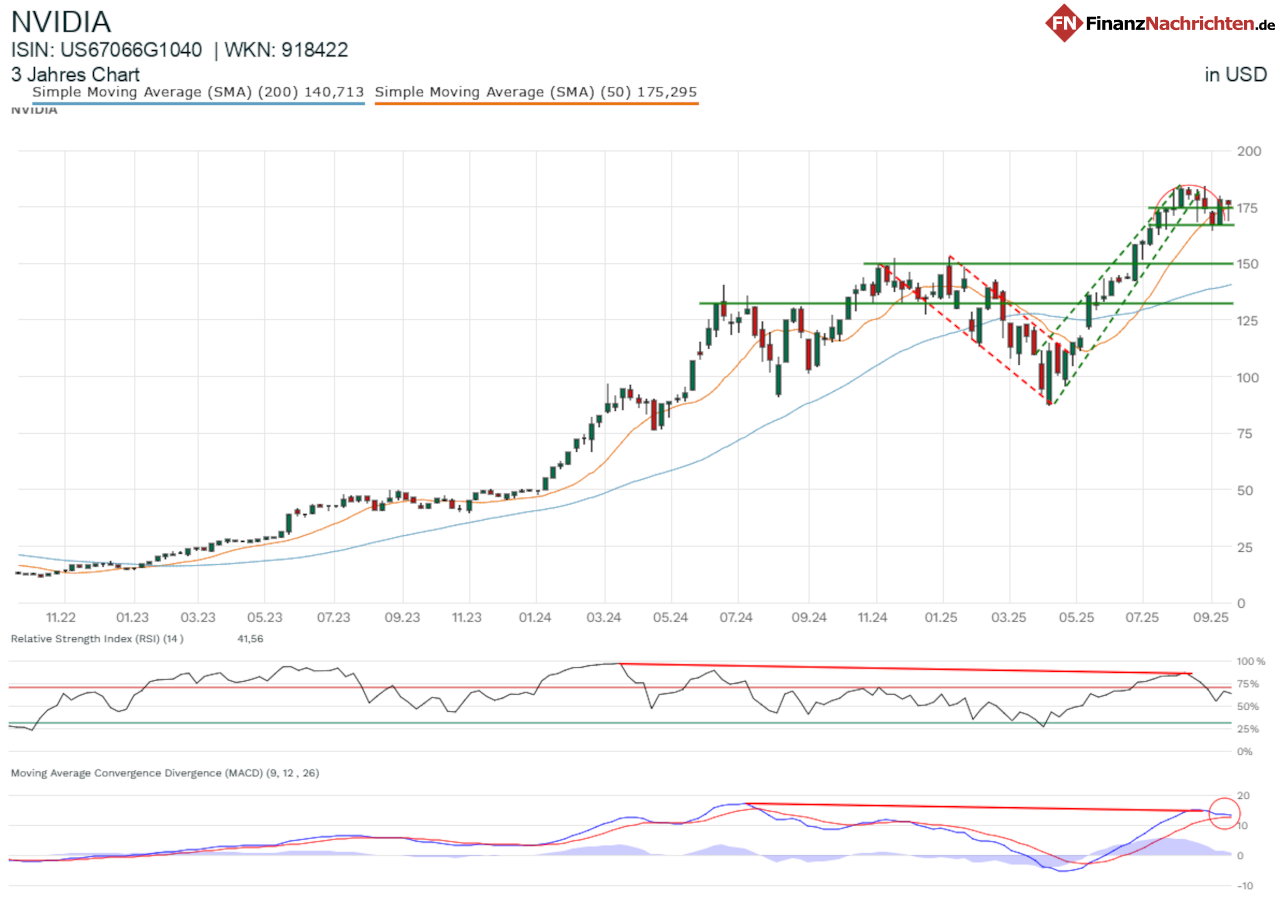Click the MACD -10 axis label
Image resolution: width=1280 pixels, height=900 pixels.
pos(1245,886)
